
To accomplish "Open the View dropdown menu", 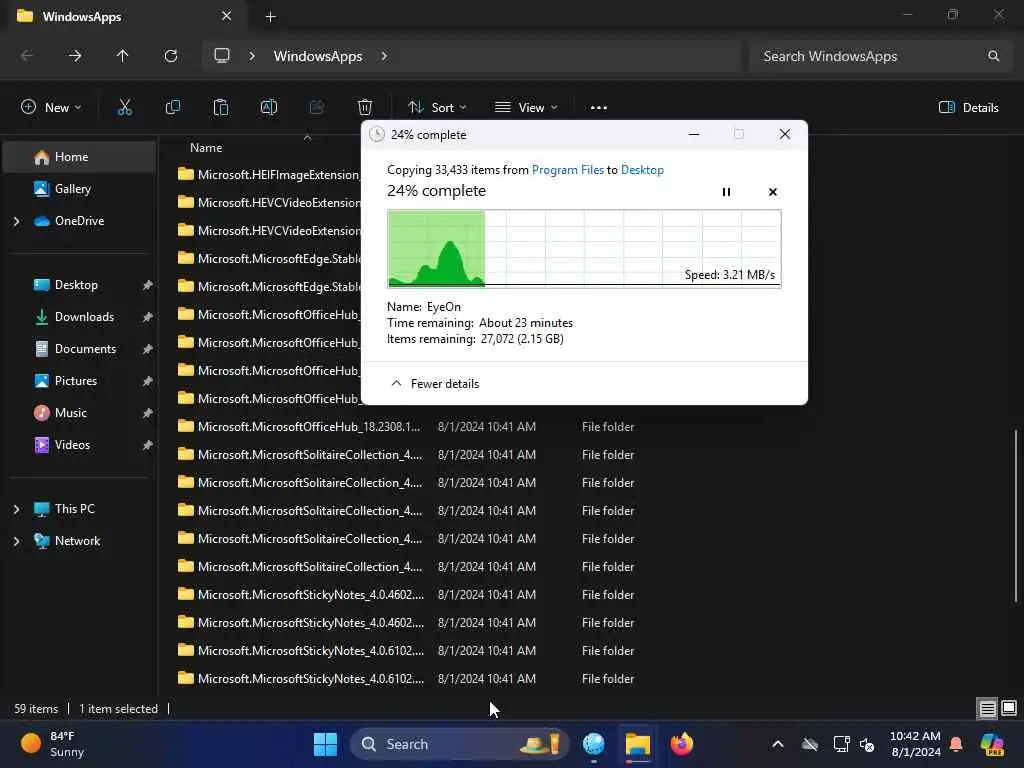I will coord(526,108).
